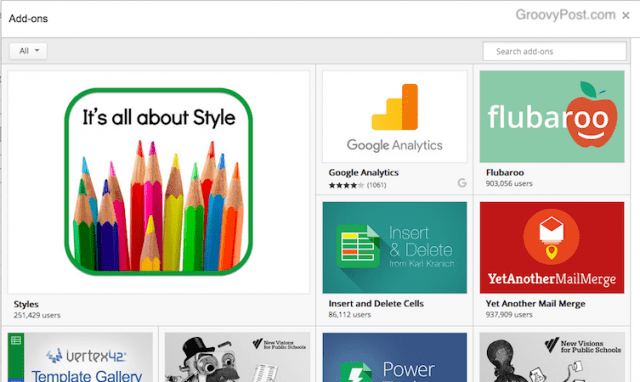Open the Google Analytics add-on image
The width and height of the screenshot is (640, 382).
(x=395, y=117)
